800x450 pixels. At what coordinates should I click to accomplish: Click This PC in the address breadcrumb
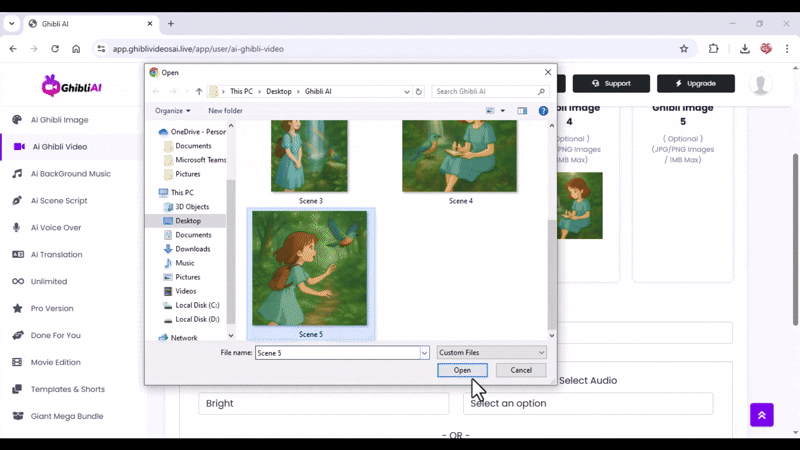[241, 91]
